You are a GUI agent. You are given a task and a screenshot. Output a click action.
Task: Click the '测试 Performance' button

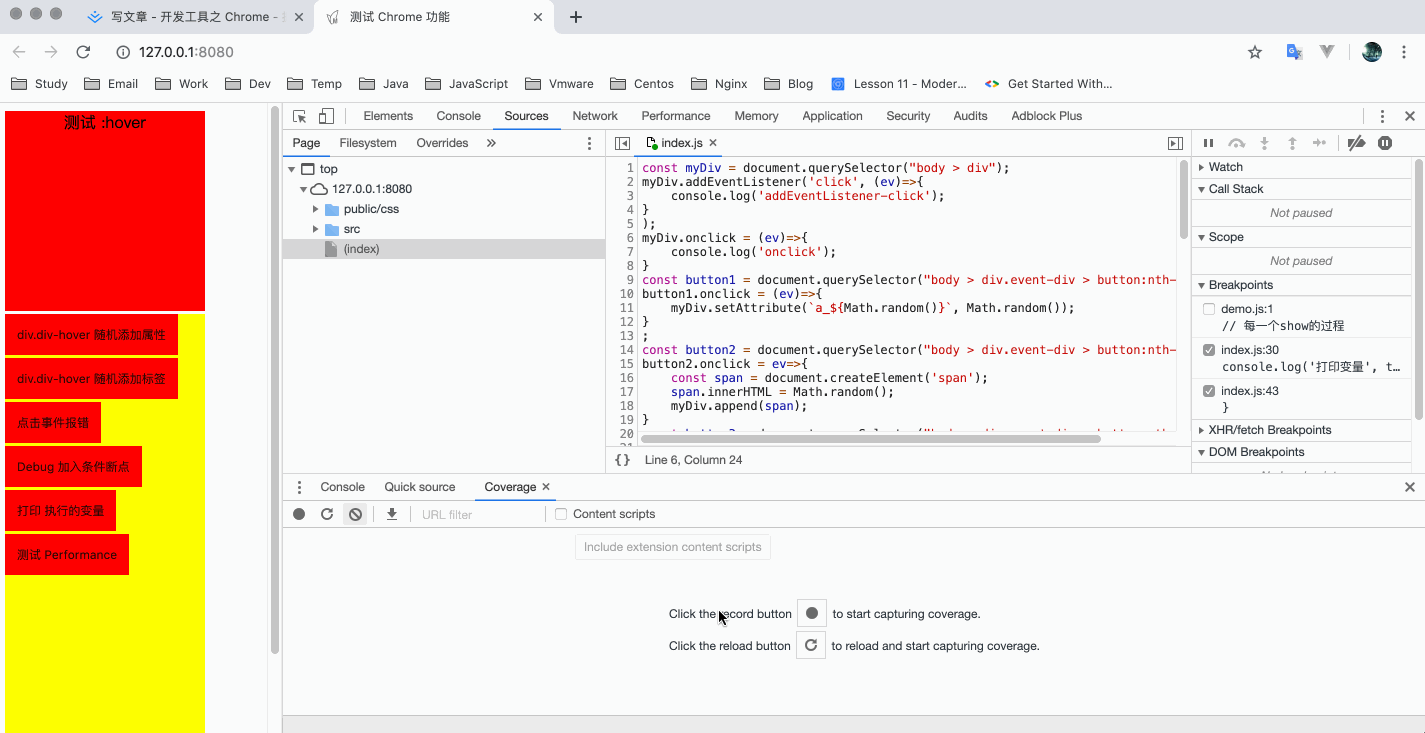67,555
